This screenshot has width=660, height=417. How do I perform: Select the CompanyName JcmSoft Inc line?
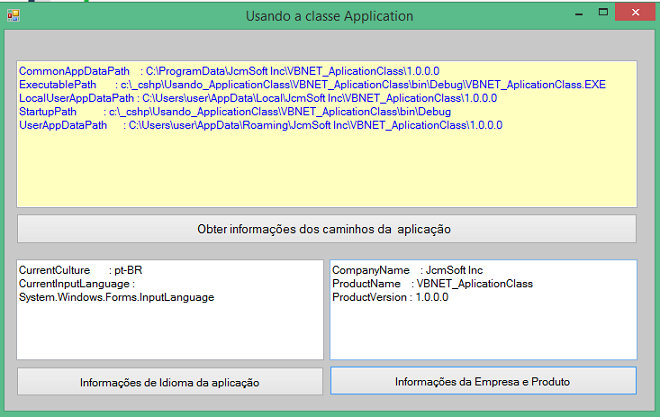[407, 271]
